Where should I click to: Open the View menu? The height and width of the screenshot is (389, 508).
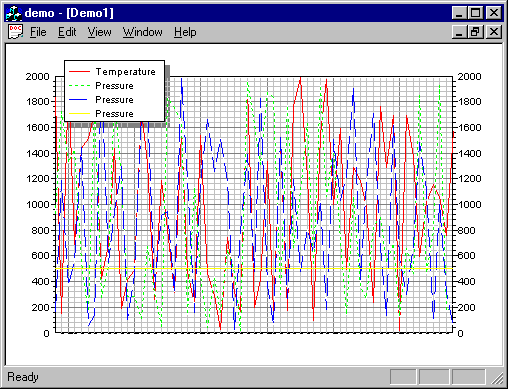point(99,32)
